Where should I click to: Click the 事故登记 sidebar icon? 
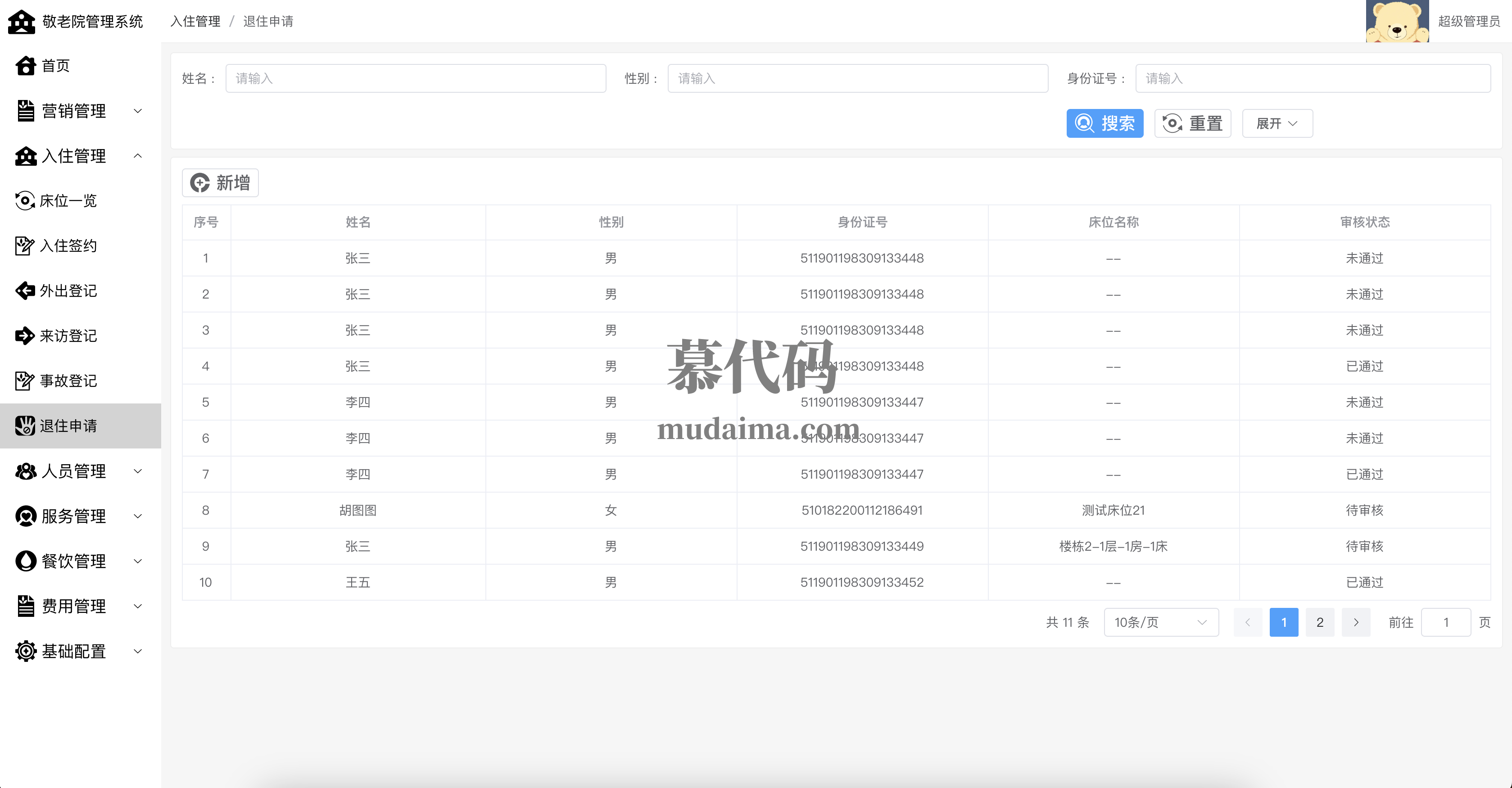[25, 380]
